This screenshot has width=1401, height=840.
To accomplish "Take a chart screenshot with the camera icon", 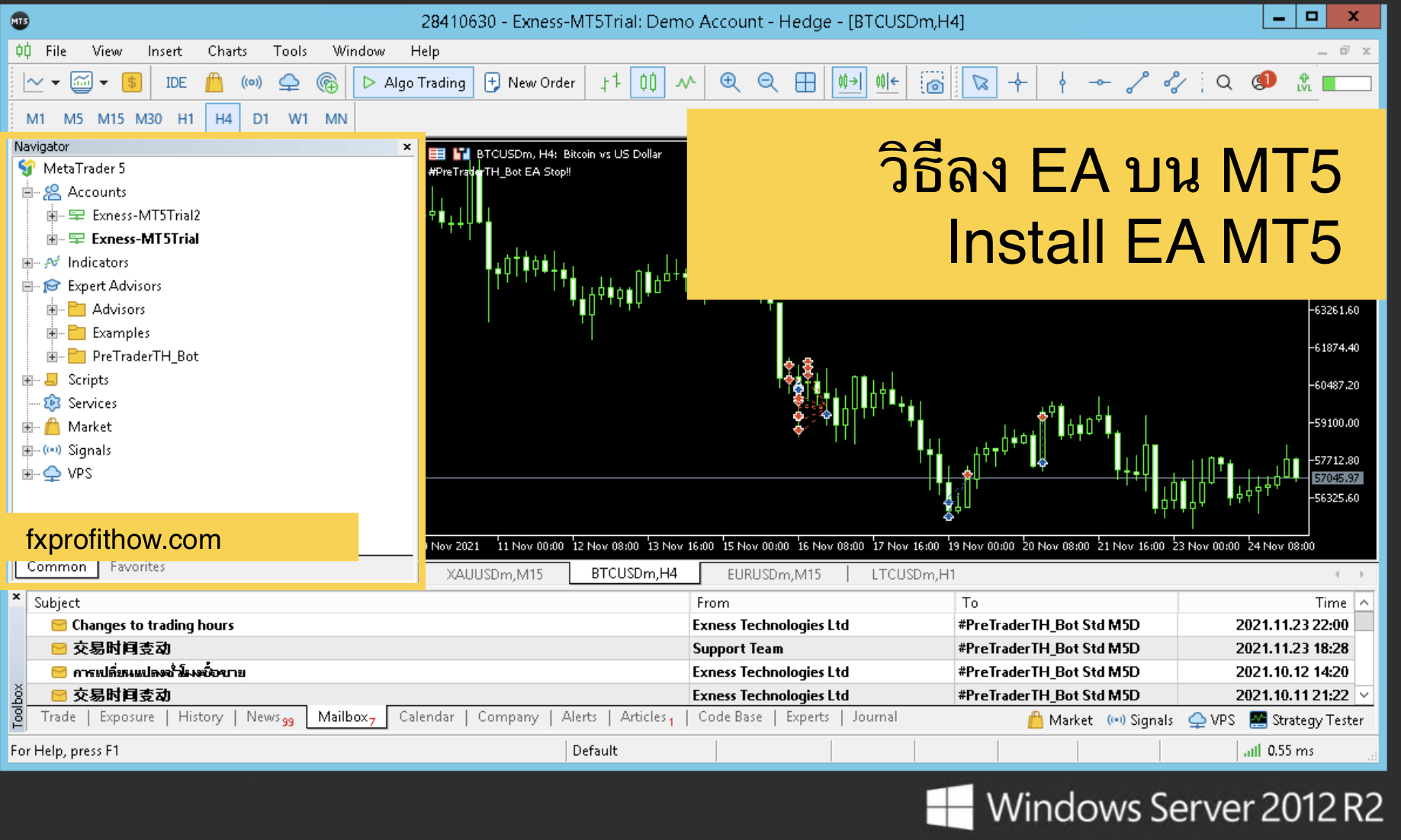I will 932,82.
